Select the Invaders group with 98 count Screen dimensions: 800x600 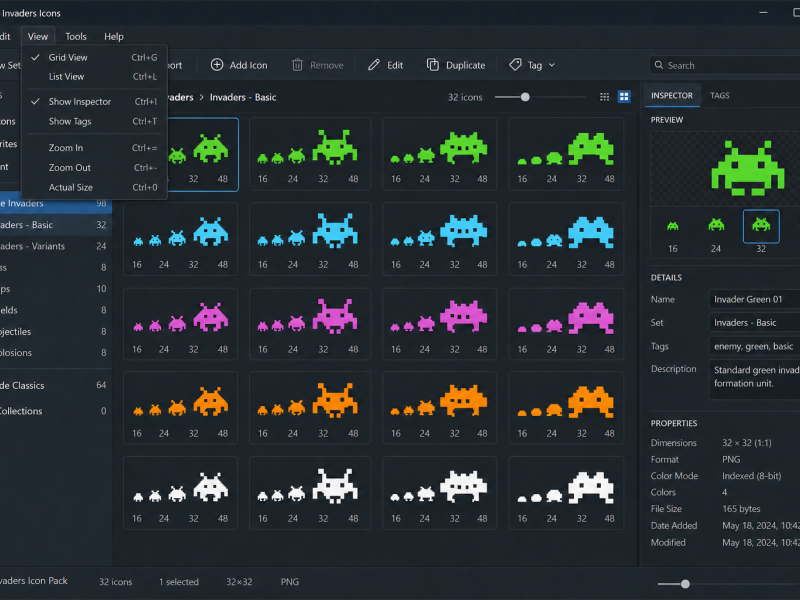pyautogui.click(x=56, y=203)
